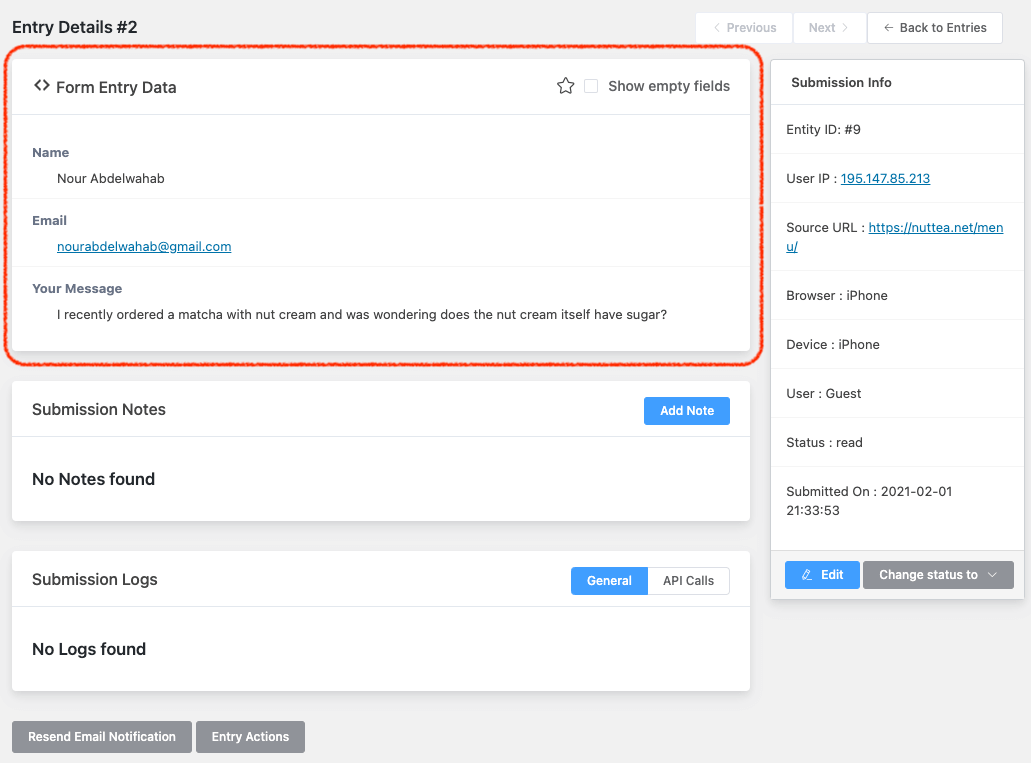Click the left arrow on Back to Entries
This screenshot has width=1031, height=763.
888,28
